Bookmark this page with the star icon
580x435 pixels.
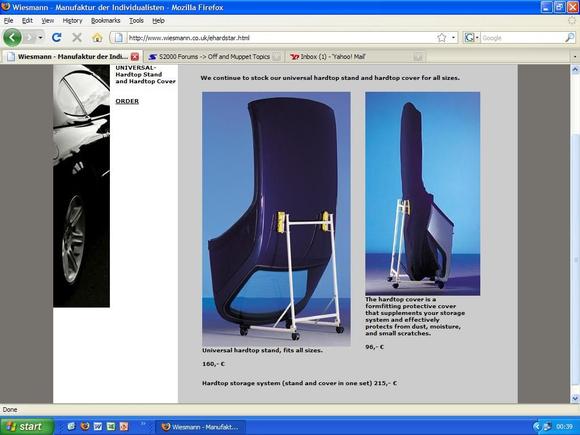tap(442, 38)
